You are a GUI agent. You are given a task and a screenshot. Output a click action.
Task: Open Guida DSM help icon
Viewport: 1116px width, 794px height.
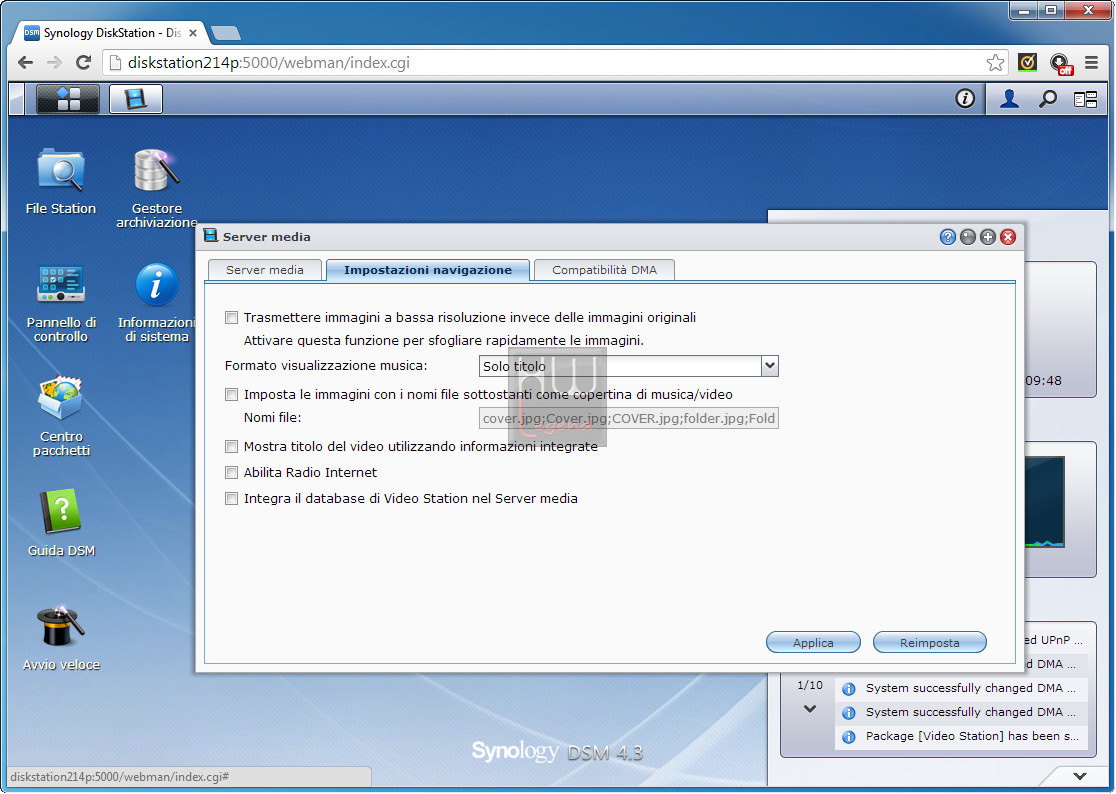[x=61, y=522]
